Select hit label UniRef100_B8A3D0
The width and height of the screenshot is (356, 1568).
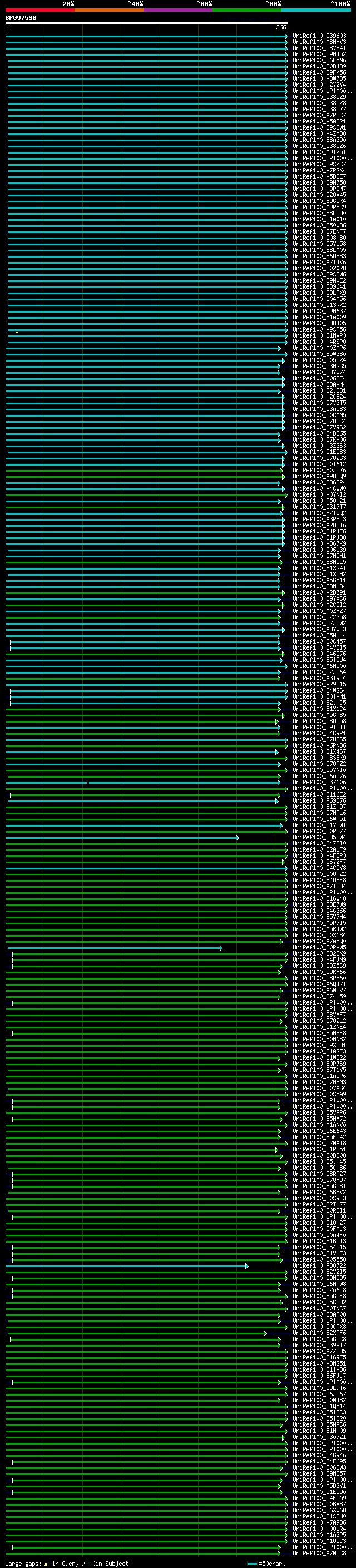pyautogui.click(x=319, y=140)
